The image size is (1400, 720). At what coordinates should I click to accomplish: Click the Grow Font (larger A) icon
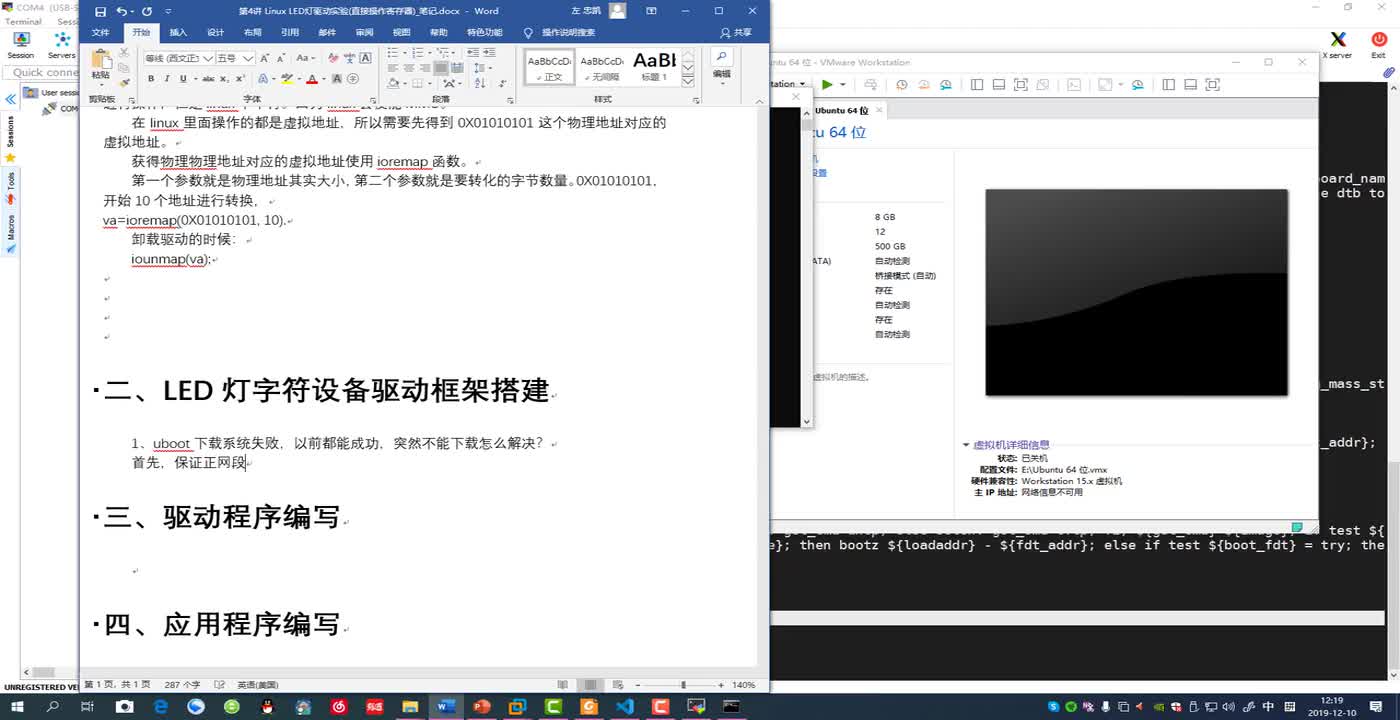click(264, 58)
